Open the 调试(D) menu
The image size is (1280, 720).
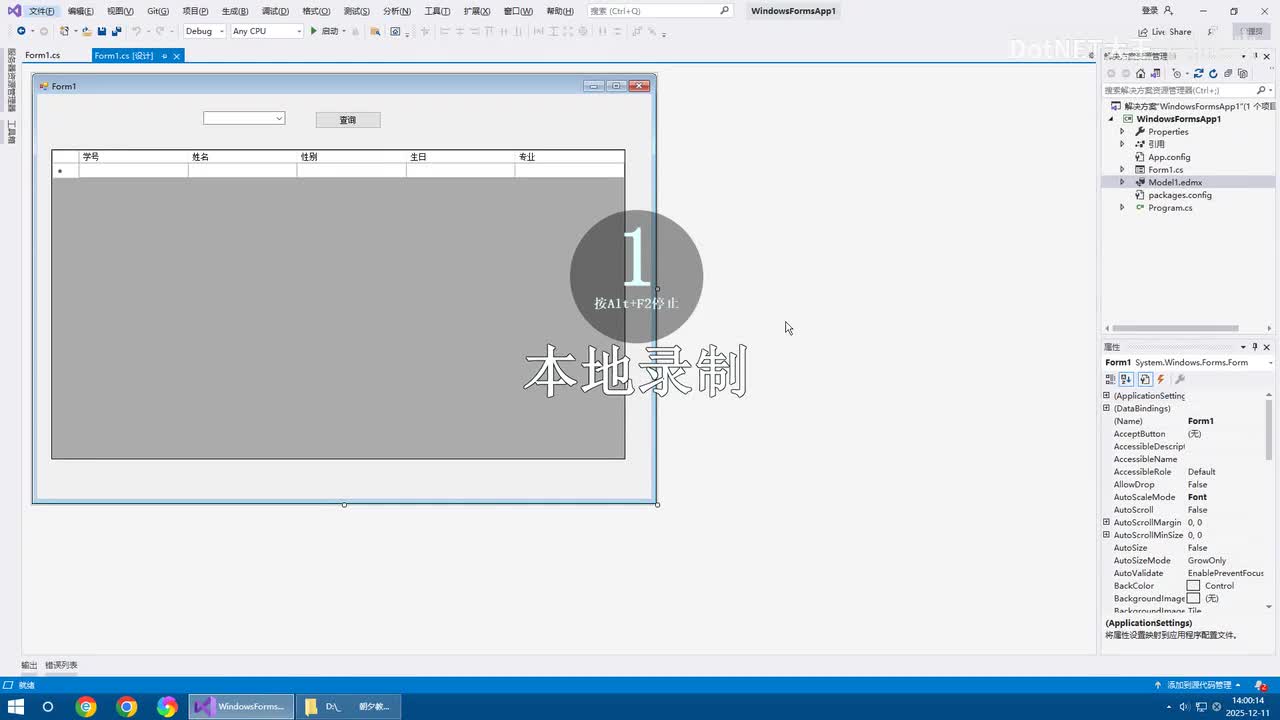coord(275,11)
